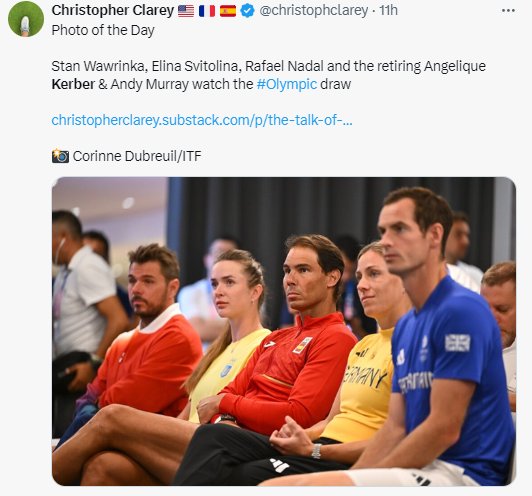This screenshot has width=532, height=496.
Task: Click the blue verified checkmark badge
Action: (247, 11)
